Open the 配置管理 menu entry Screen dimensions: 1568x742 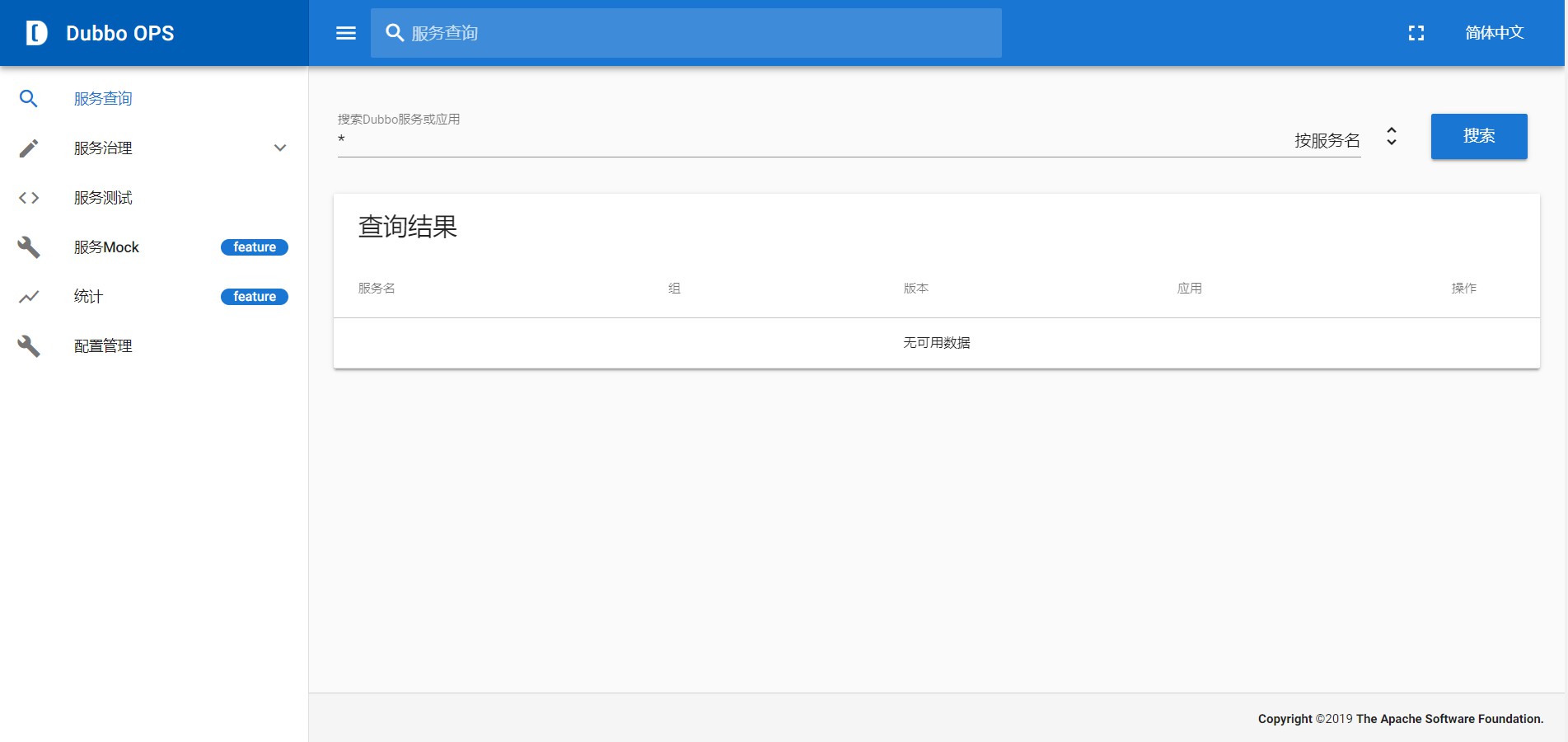pos(102,345)
